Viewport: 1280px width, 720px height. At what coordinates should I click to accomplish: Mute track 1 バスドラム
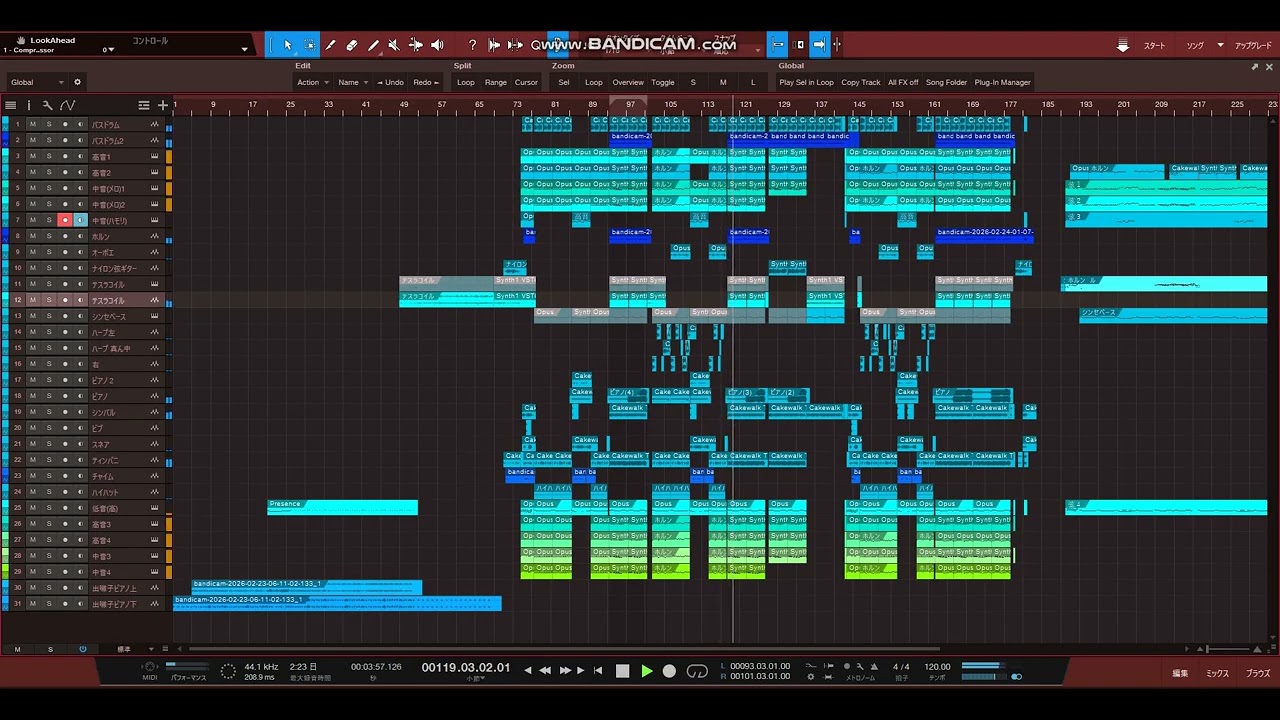coord(33,124)
